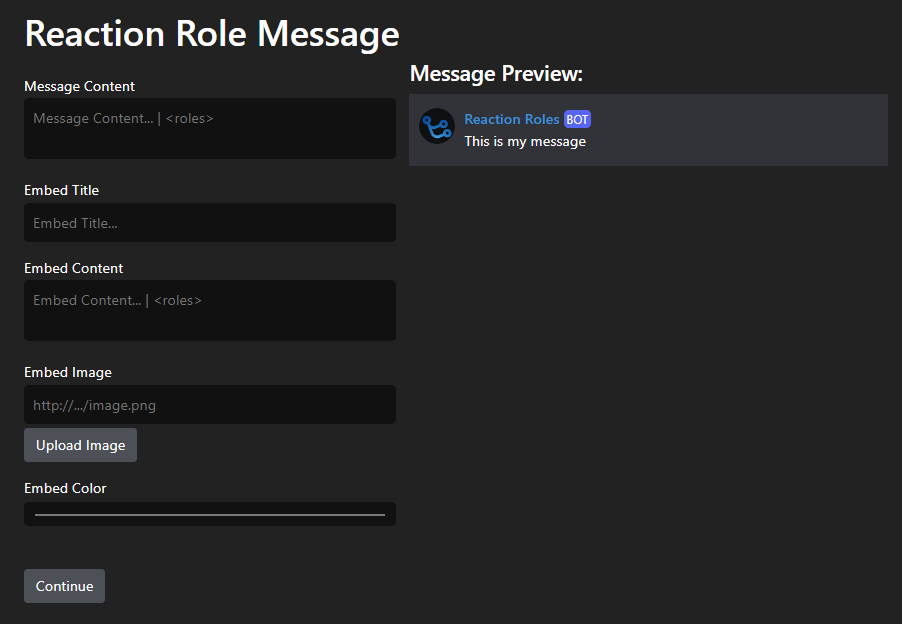Click the Message Preview heading
Image resolution: width=902 pixels, height=624 pixels.
coord(496,74)
